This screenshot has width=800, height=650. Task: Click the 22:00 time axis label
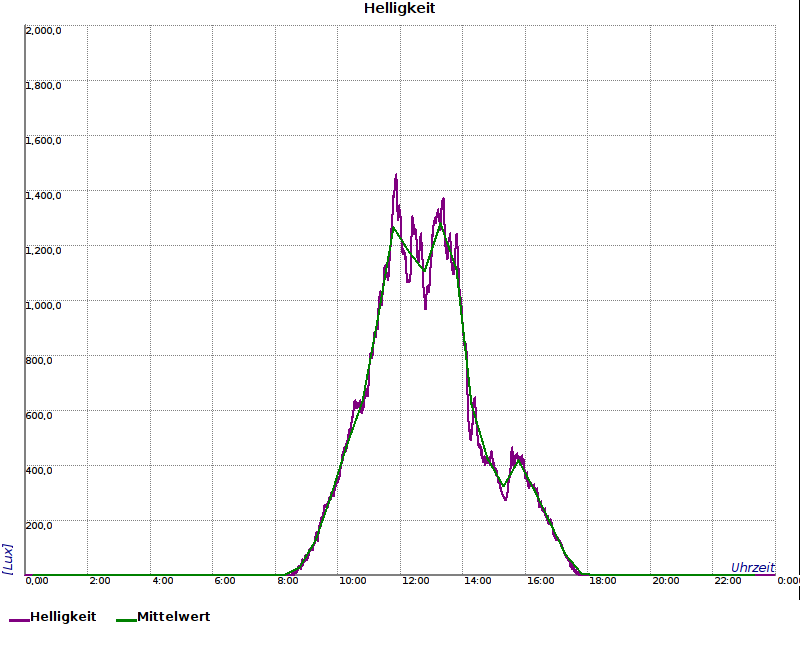[x=728, y=581]
